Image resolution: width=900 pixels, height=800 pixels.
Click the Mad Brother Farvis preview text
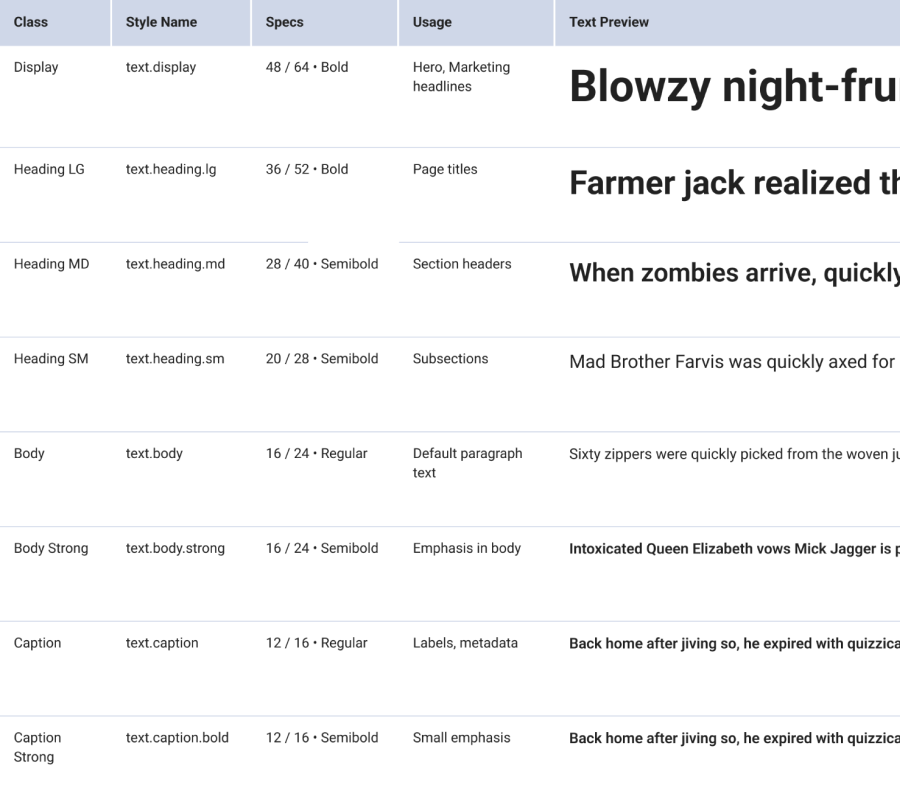[x=731, y=362]
